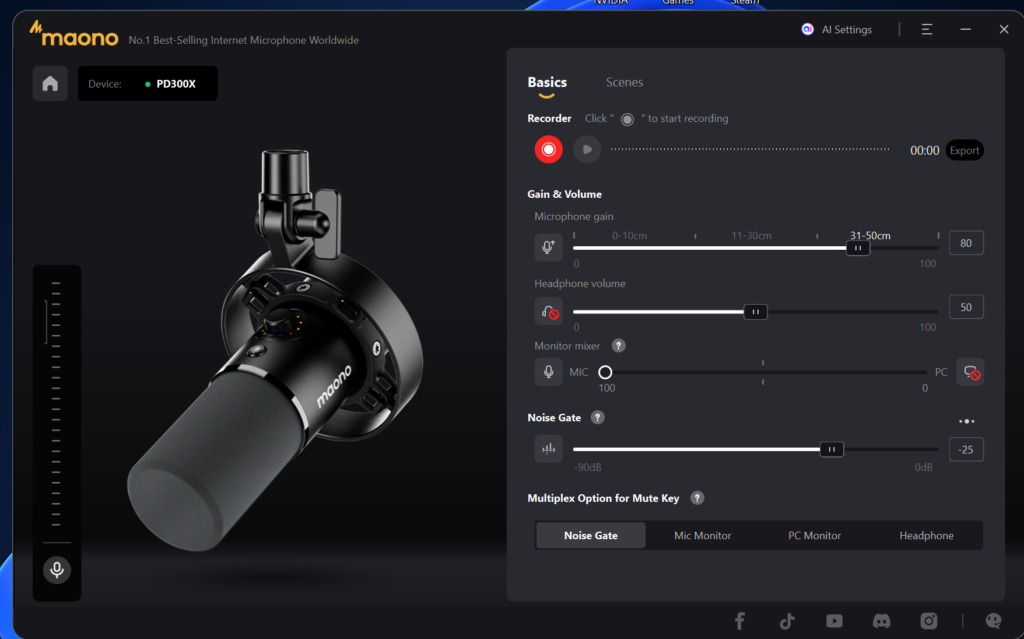Toggle headphone volume mute icon

point(549,311)
